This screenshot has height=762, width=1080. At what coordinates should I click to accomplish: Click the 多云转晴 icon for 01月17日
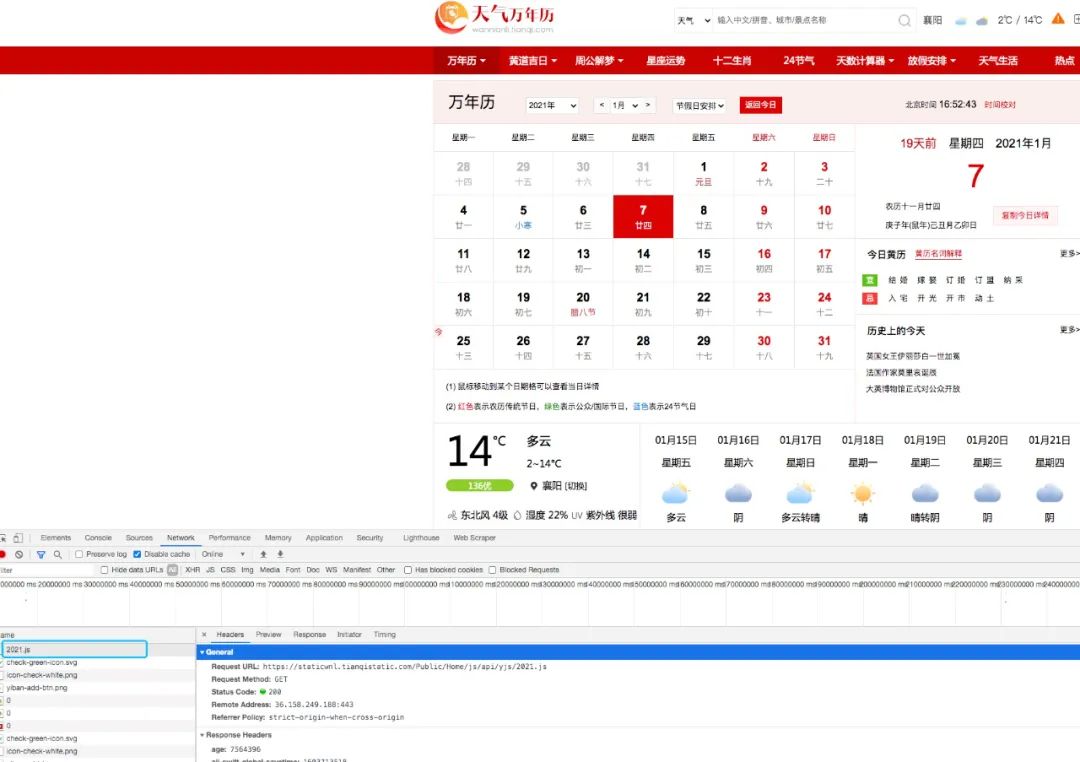800,493
